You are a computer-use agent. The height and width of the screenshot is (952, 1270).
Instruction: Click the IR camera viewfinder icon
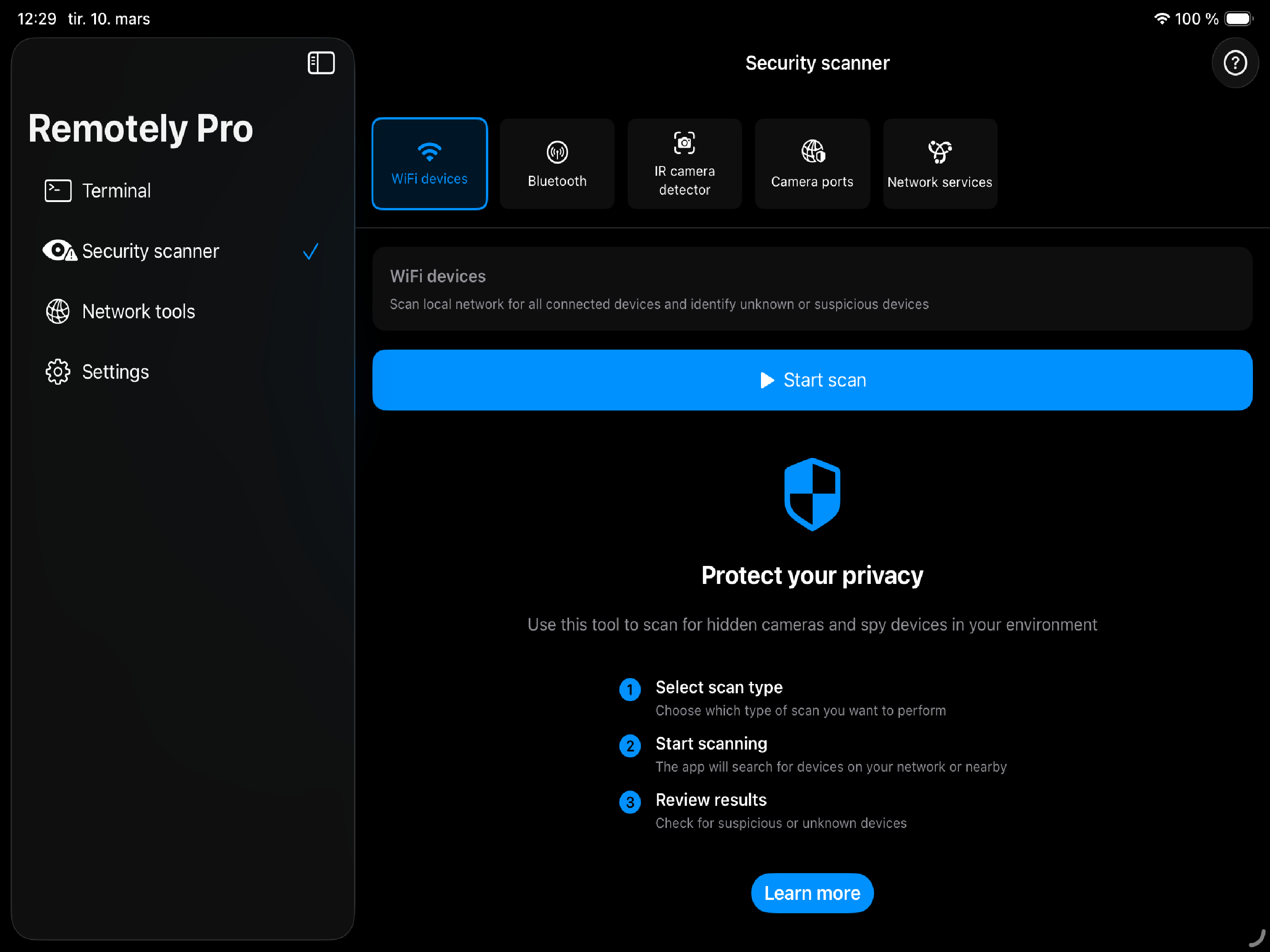coord(684,143)
